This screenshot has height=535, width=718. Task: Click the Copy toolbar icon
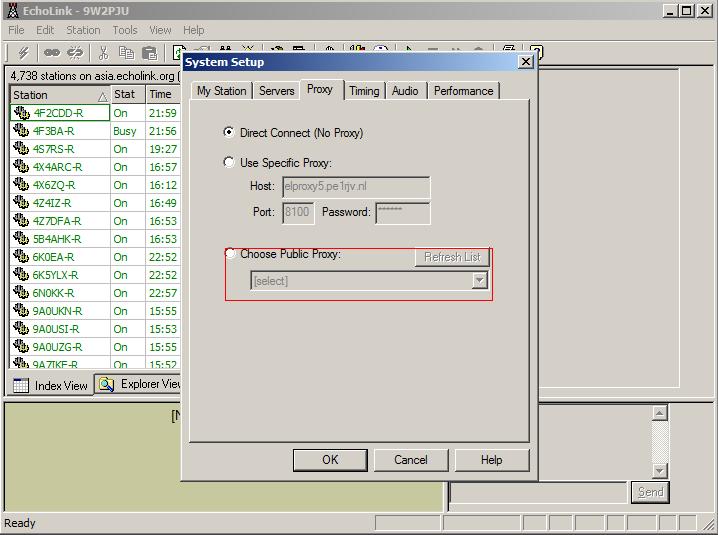[x=126, y=53]
